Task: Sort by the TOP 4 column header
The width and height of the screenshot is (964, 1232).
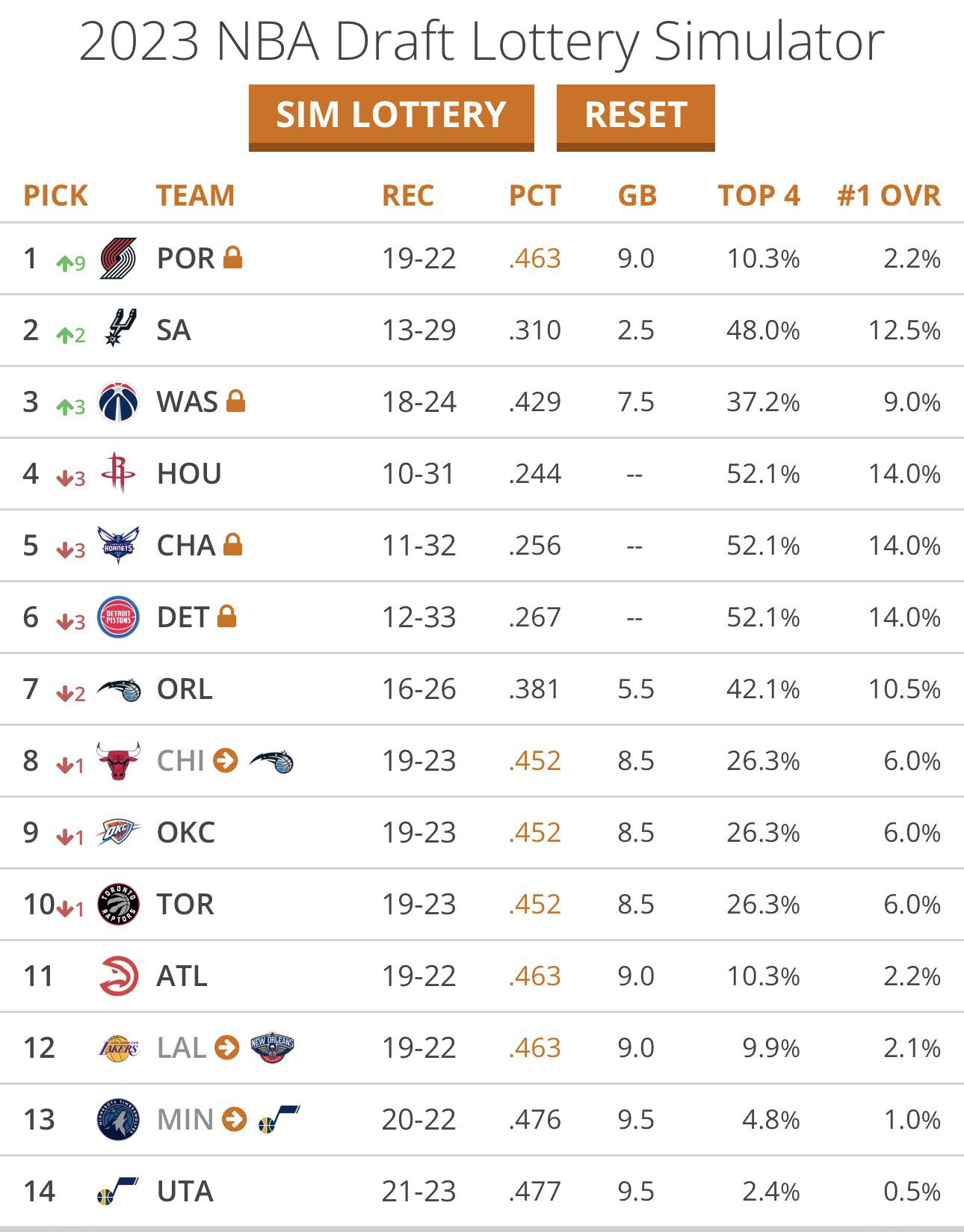Action: (758, 196)
